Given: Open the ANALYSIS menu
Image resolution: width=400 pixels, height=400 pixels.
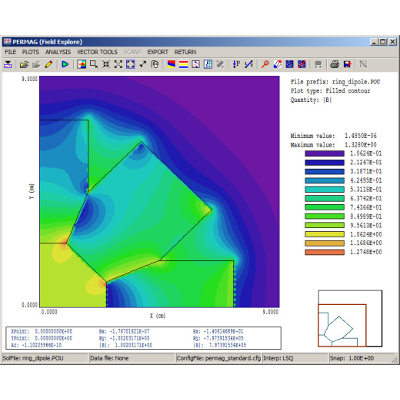Looking at the screenshot, I should point(58,52).
